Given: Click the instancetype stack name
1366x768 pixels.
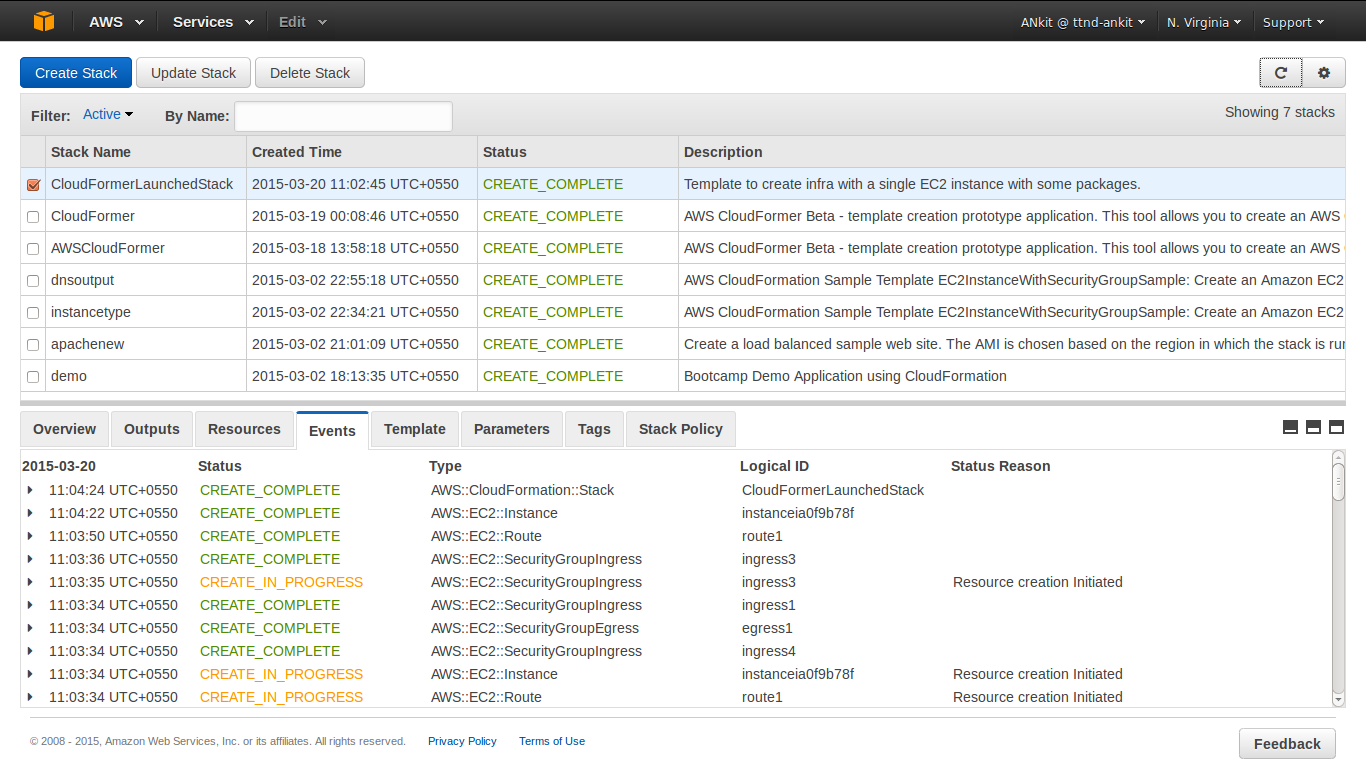Looking at the screenshot, I should pos(91,312).
